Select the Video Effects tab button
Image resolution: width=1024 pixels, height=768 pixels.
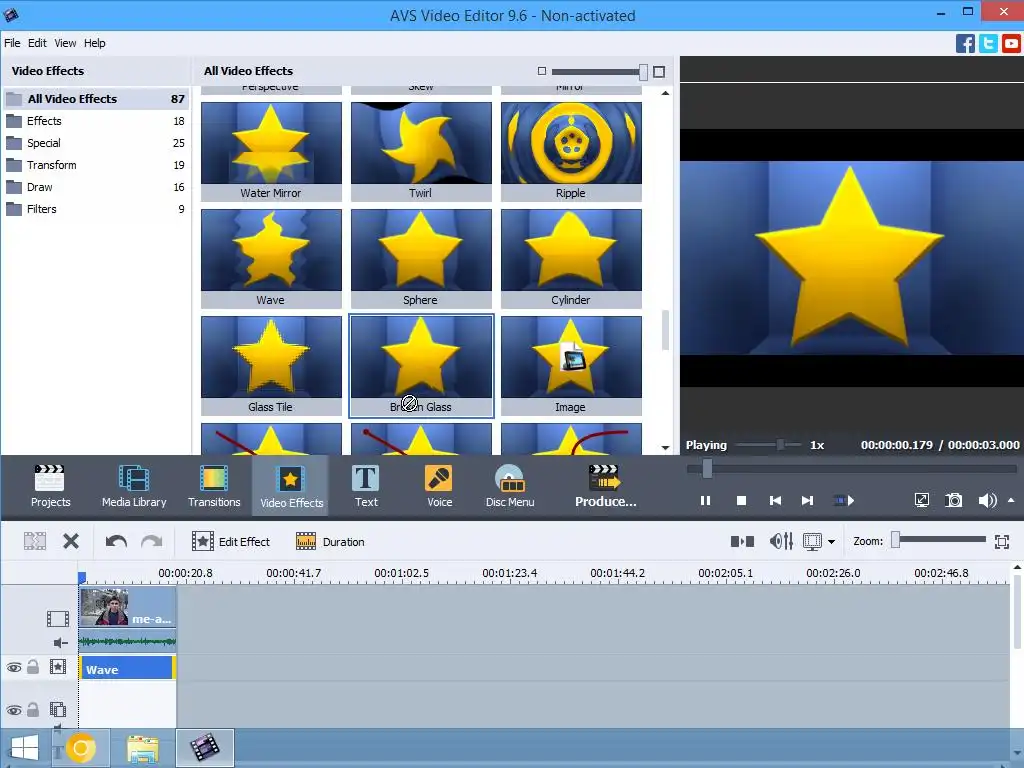(x=291, y=486)
